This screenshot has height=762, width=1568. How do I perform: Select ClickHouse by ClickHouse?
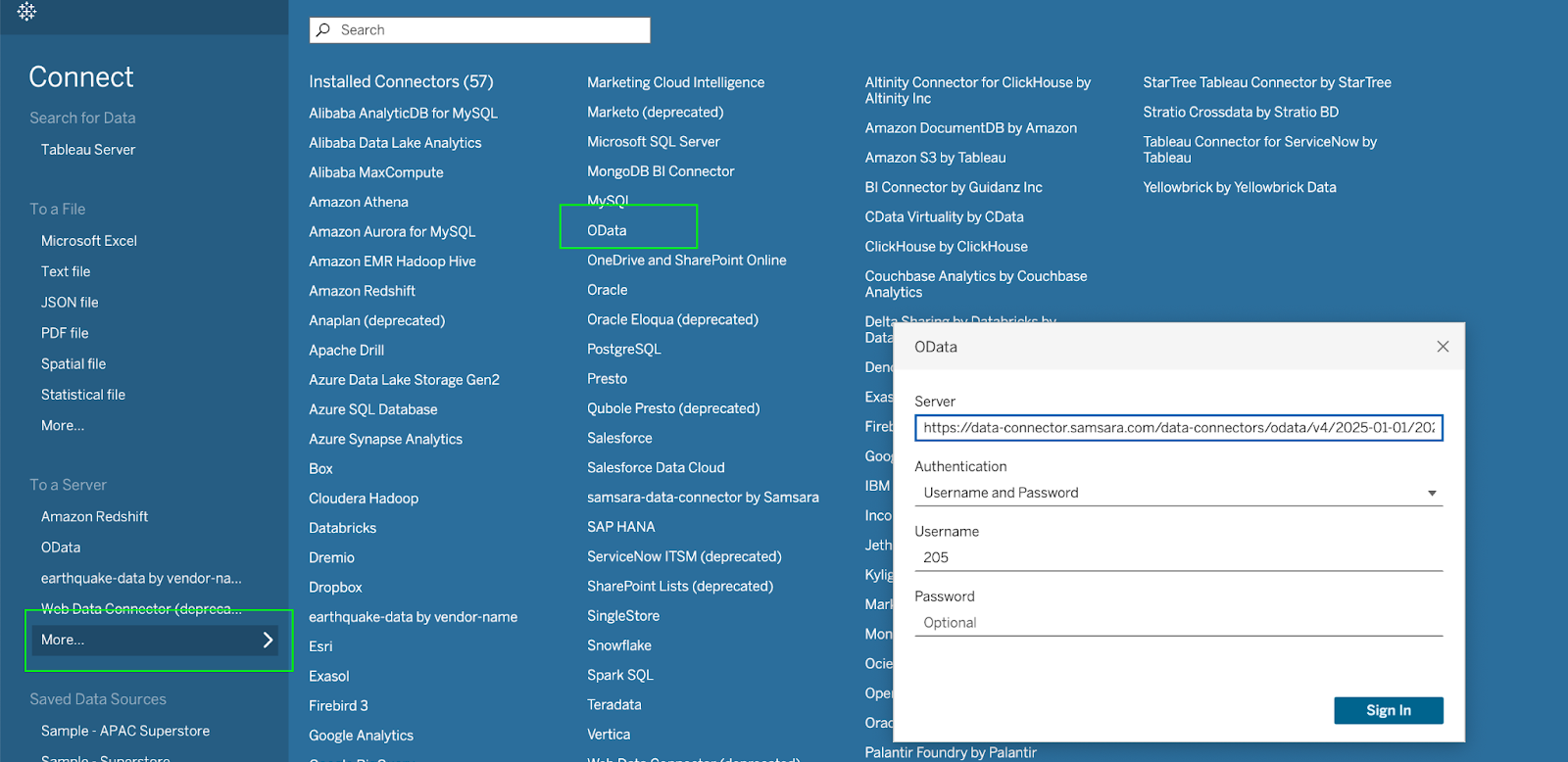(946, 247)
